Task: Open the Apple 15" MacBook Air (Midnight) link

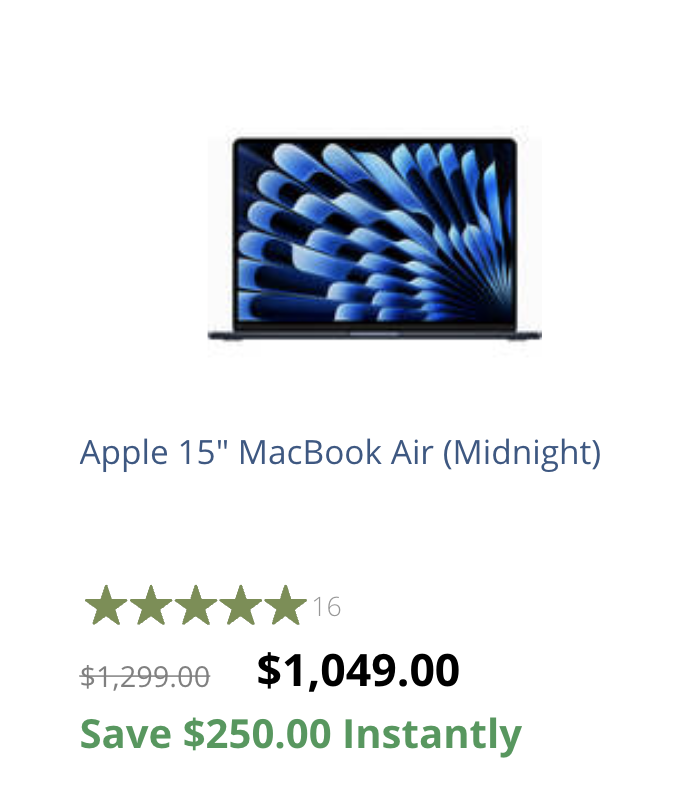Action: pos(340,453)
